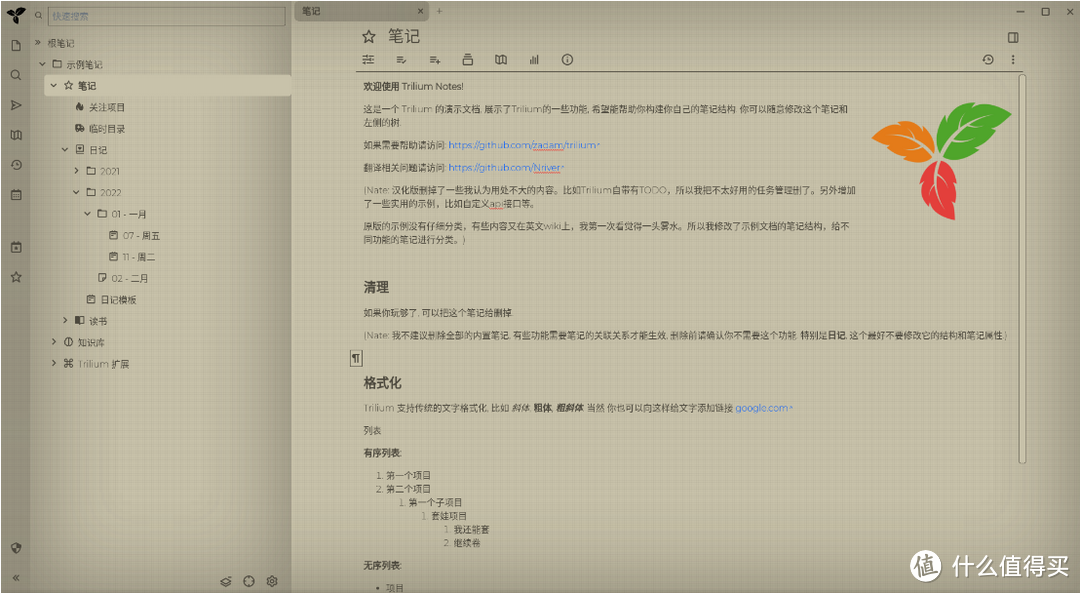Open the book map icon in the note toolbar
This screenshot has width=1080, height=593.
[500, 59]
